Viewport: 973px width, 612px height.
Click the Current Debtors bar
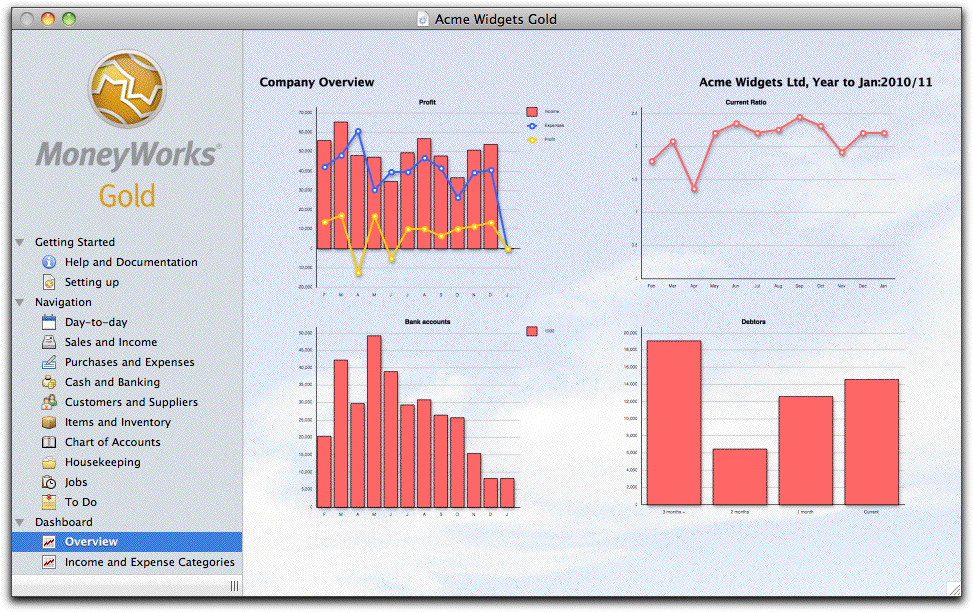871,442
